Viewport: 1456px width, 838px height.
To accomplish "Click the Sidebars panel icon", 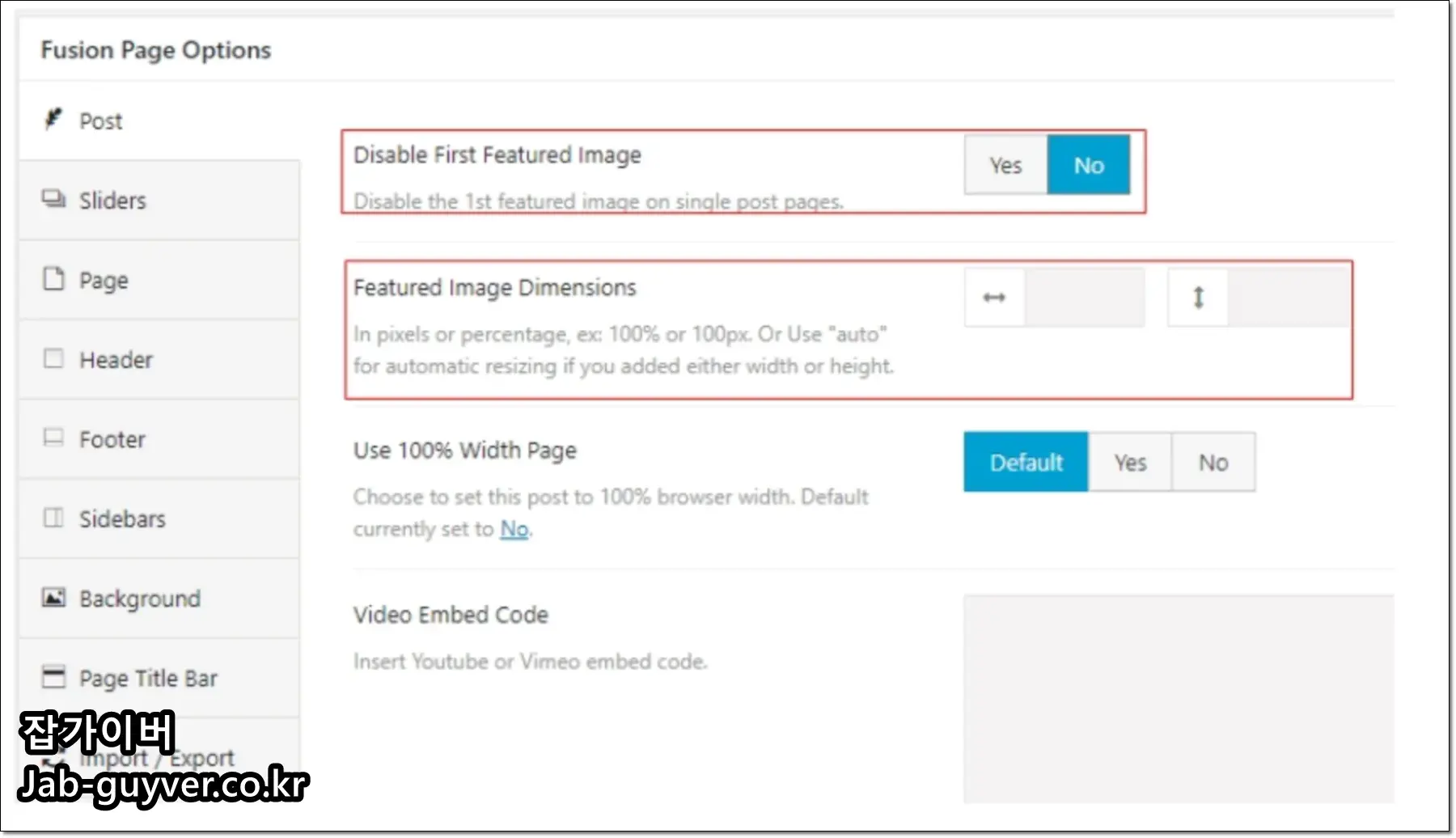I will tap(53, 518).
